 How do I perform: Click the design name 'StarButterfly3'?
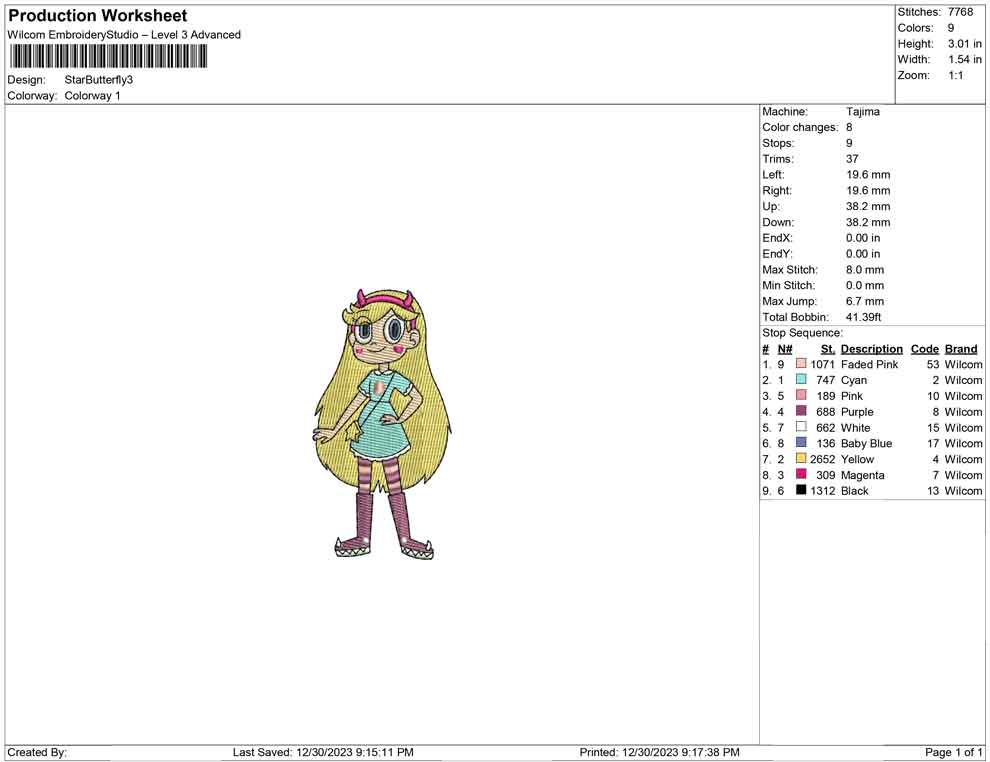click(x=98, y=80)
